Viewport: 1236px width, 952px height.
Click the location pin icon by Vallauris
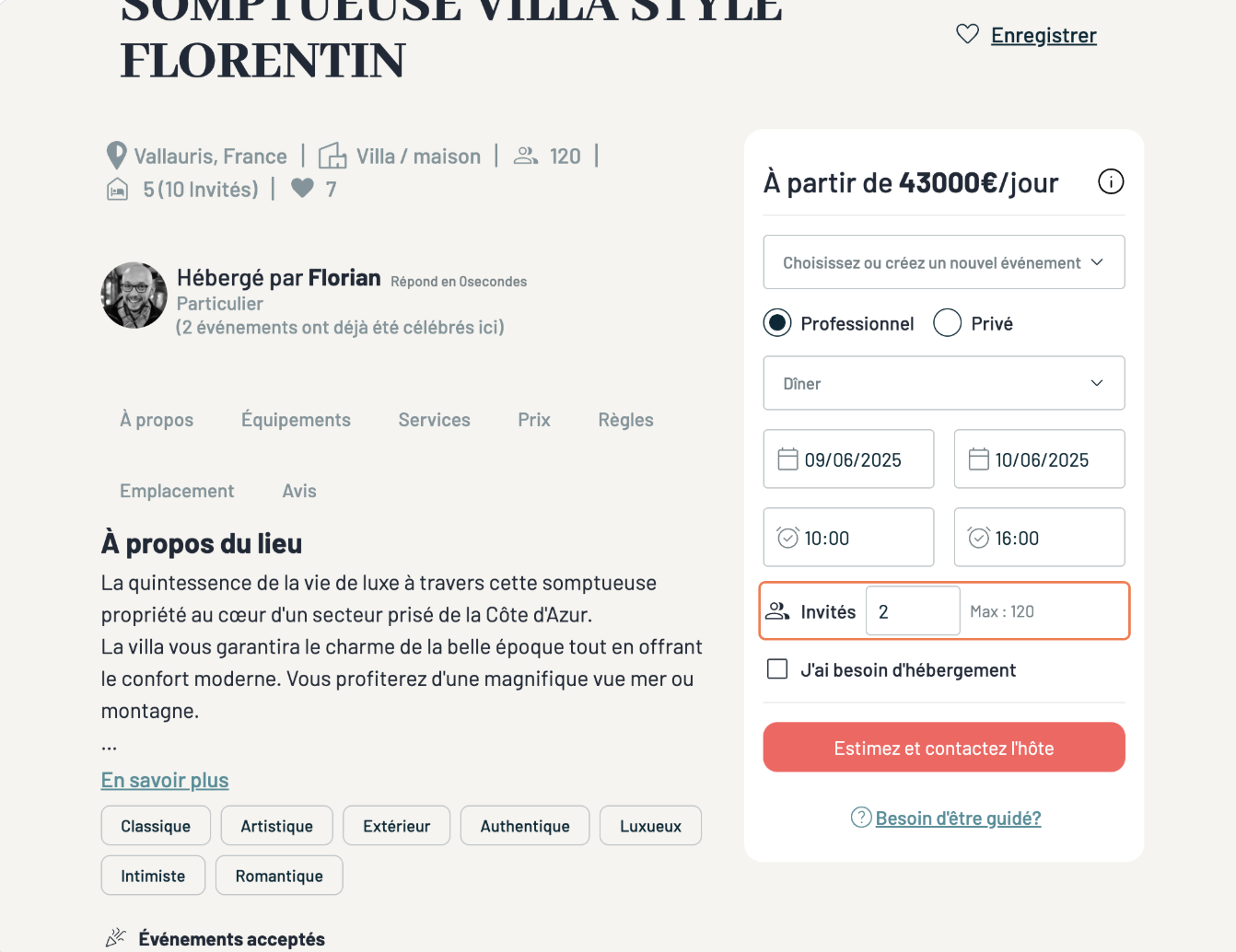point(116,156)
